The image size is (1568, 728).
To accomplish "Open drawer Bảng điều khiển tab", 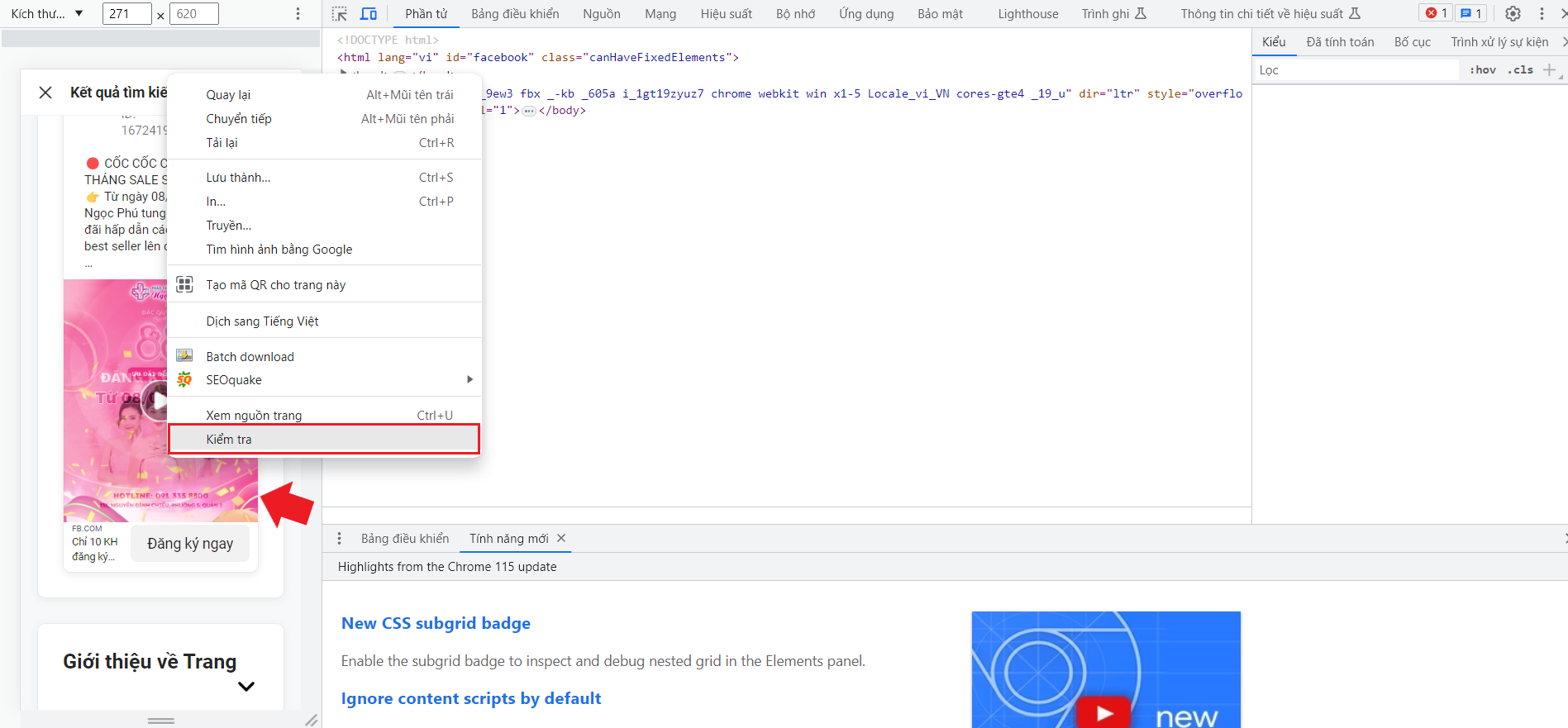I will click(405, 539).
